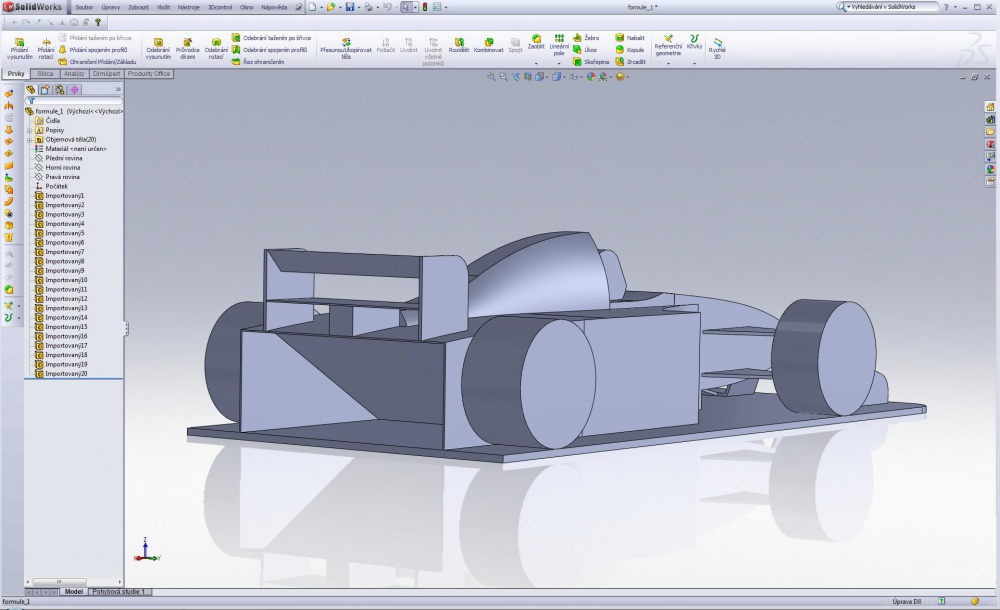Select Importovaný20 in the feature tree

point(61,374)
